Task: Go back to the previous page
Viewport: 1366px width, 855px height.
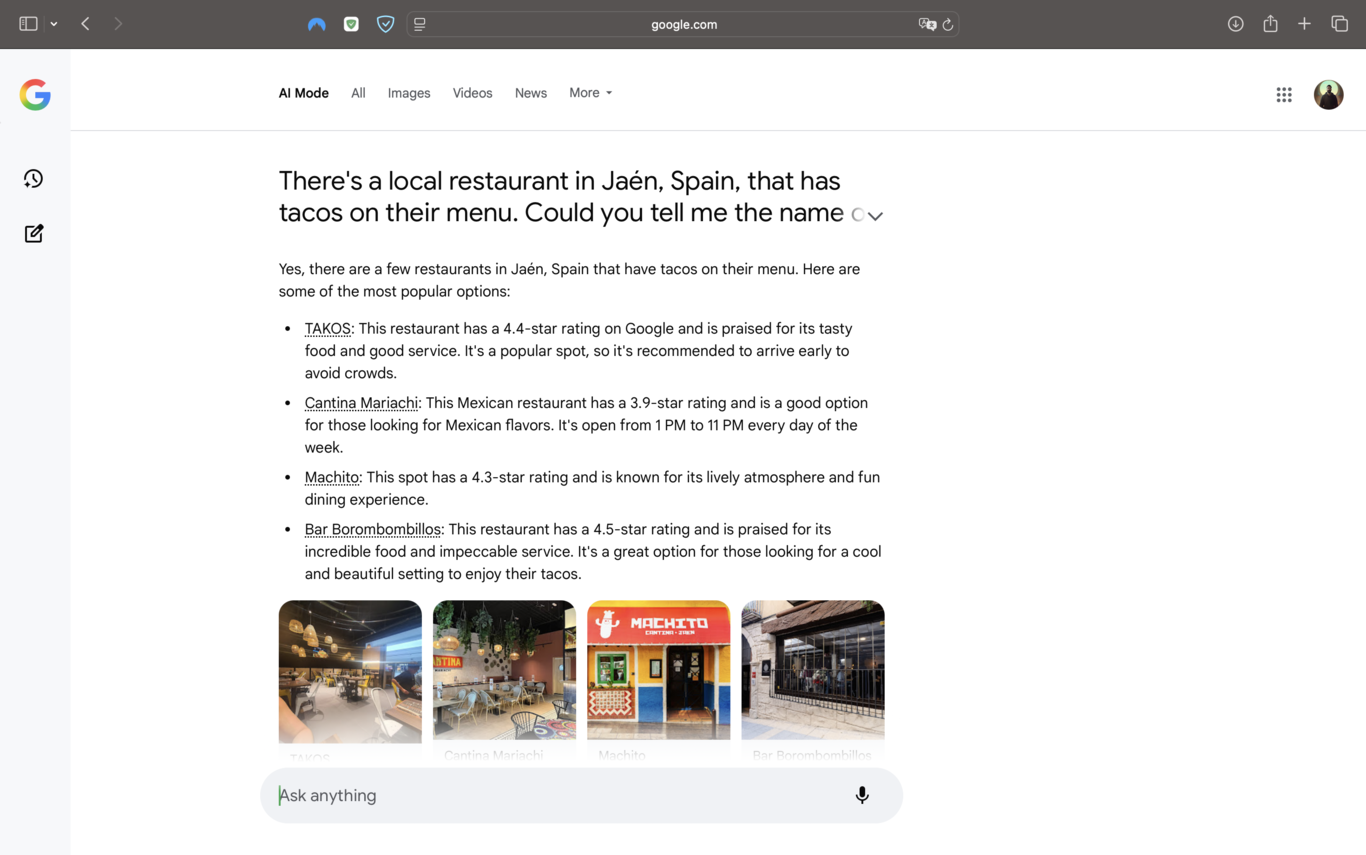Action: pyautogui.click(x=86, y=24)
